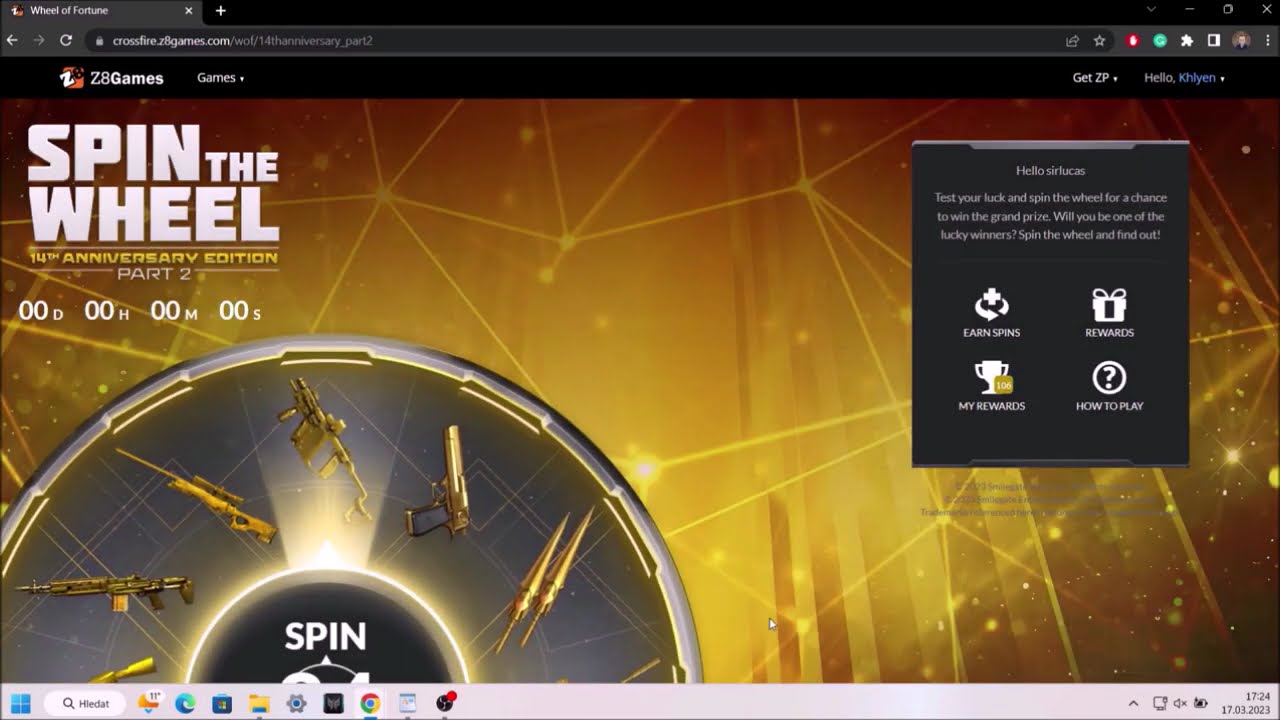Open the green Grammarly extension

(x=1160, y=41)
